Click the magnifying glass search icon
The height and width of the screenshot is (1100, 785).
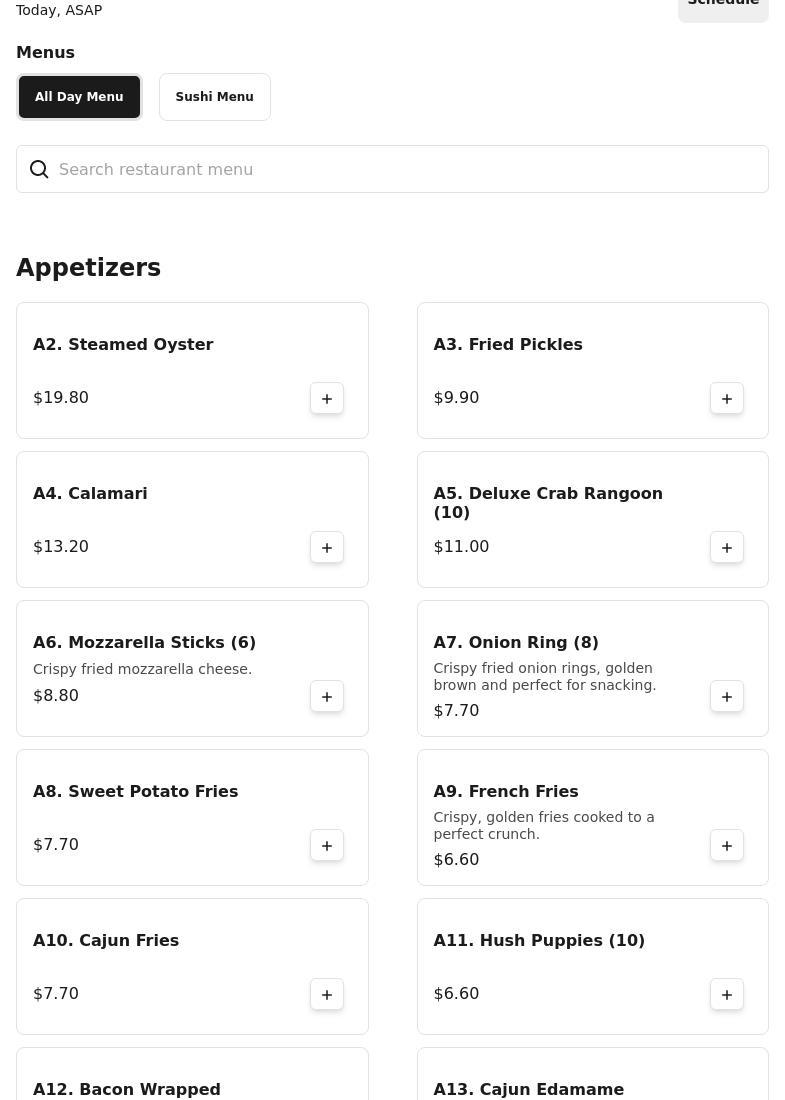point(39,169)
